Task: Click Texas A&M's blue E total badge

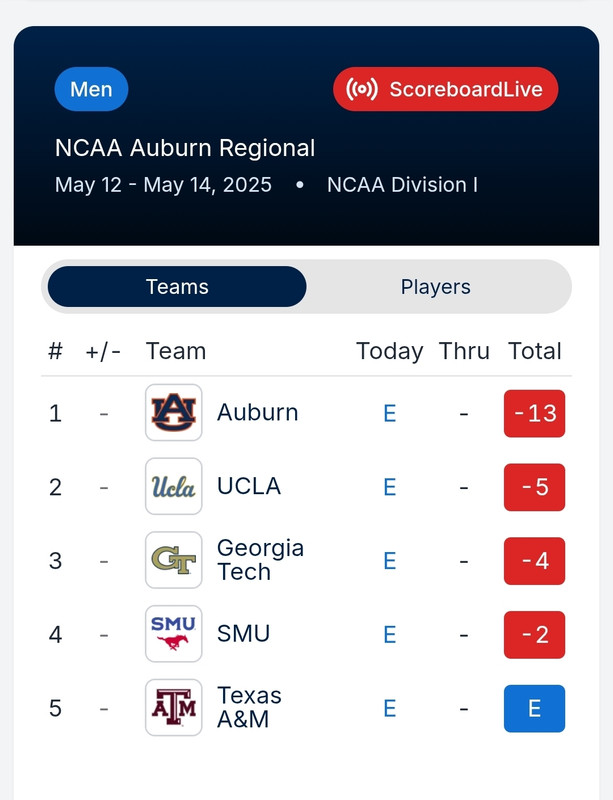Action: 534,708
